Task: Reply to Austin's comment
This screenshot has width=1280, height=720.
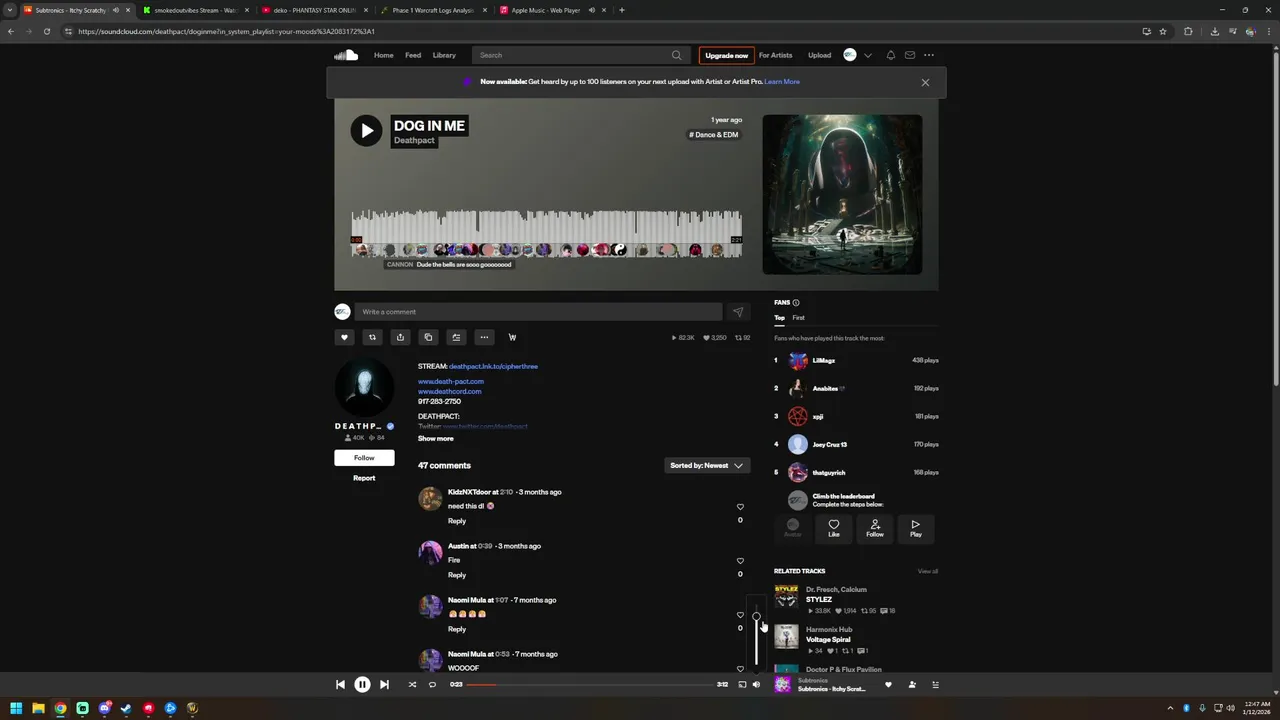Action: pyautogui.click(x=457, y=575)
